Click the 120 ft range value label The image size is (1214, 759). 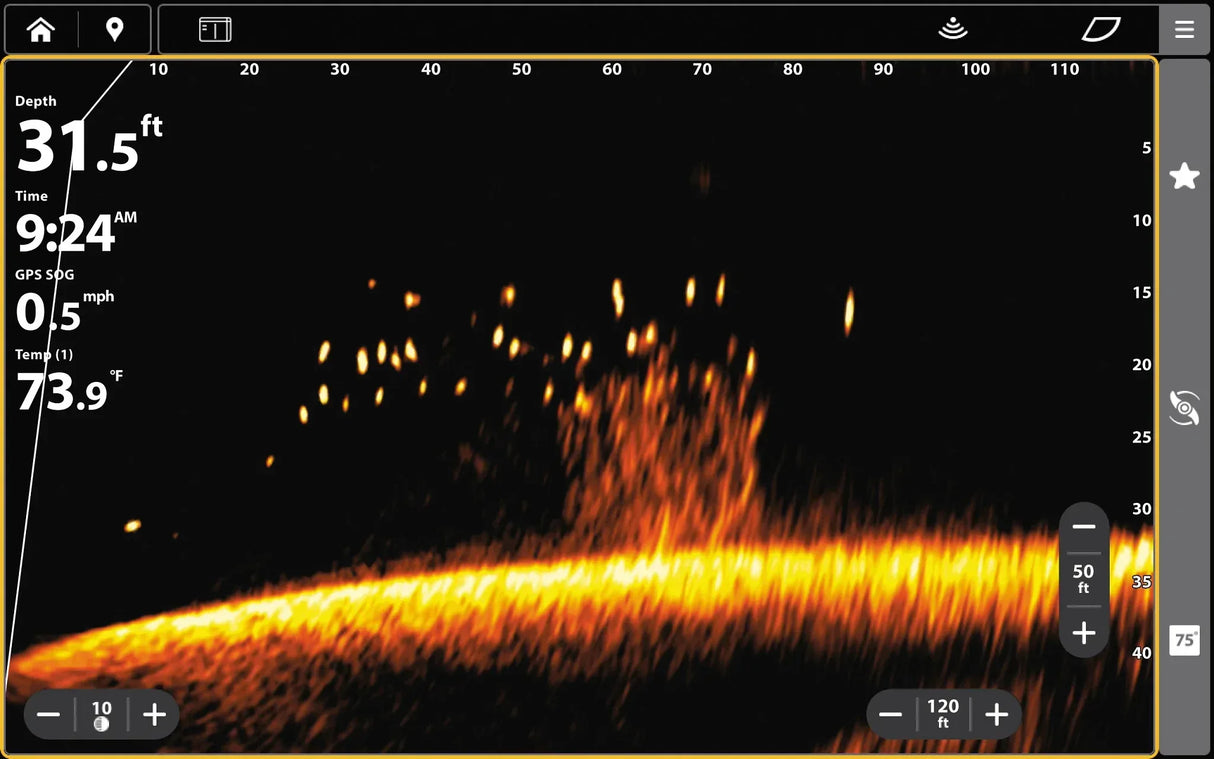[x=943, y=714]
